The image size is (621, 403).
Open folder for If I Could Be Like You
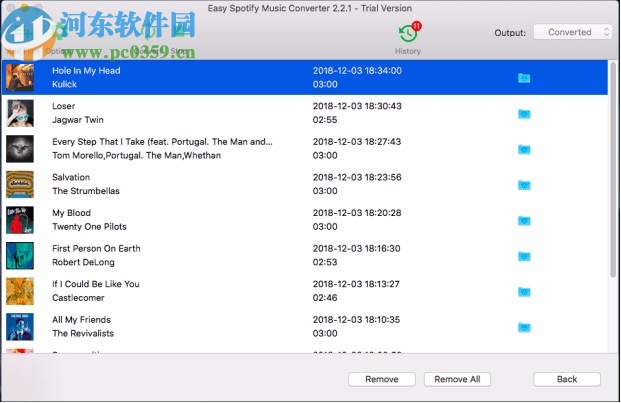coord(524,292)
